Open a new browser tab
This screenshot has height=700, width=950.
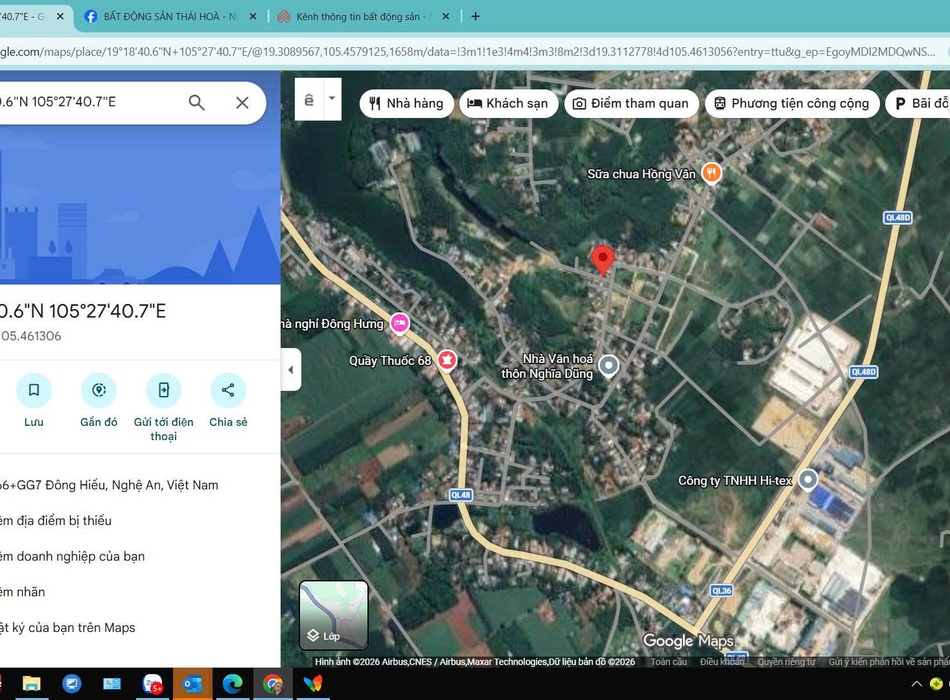click(475, 16)
